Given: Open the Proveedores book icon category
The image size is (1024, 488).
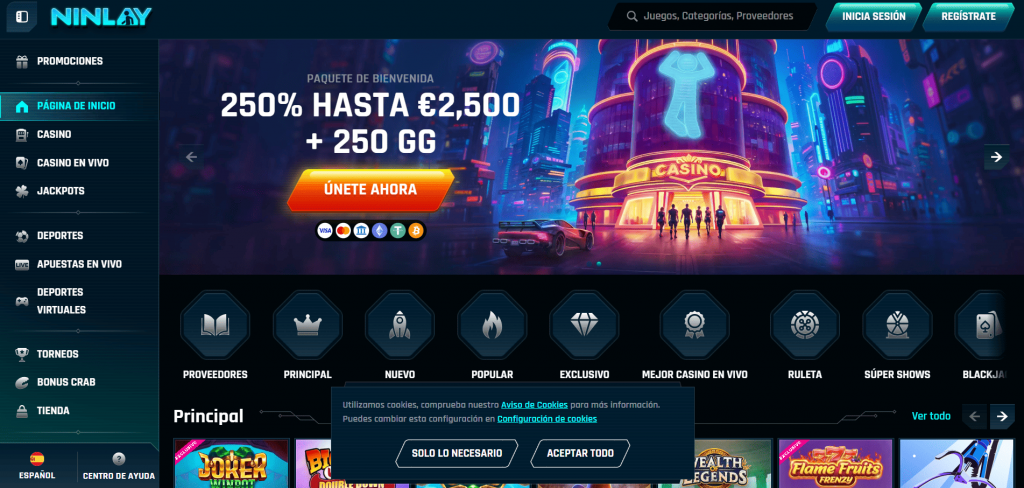Looking at the screenshot, I should click(215, 325).
